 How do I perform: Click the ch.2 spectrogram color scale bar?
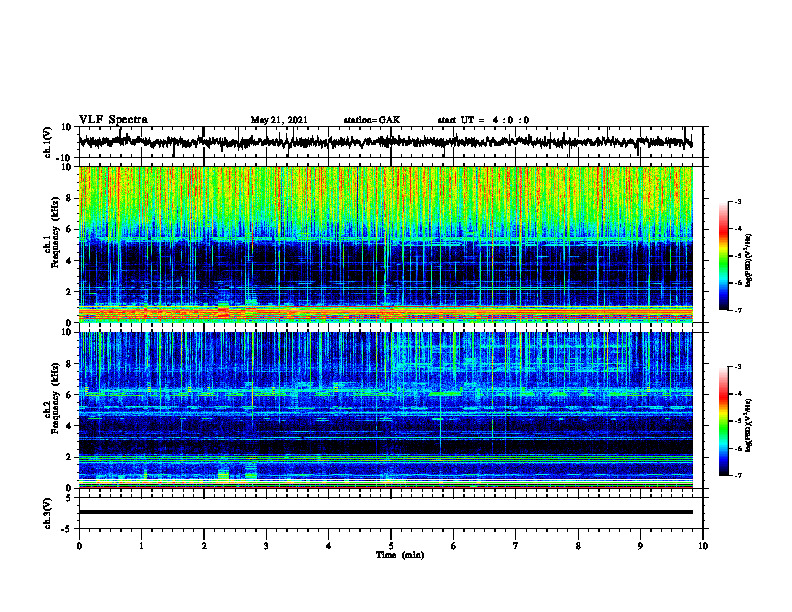[724, 421]
